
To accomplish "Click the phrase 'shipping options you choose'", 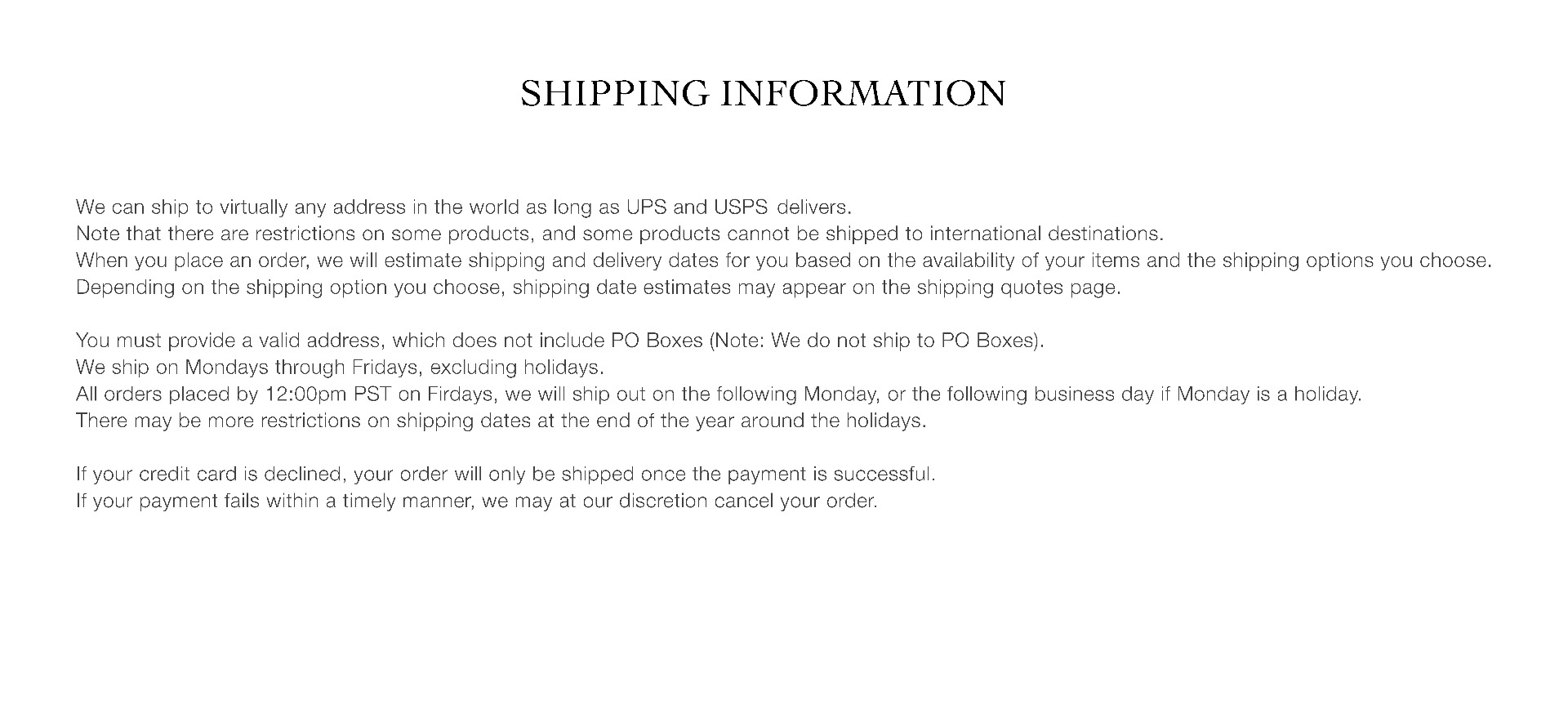I will (x=1356, y=261).
